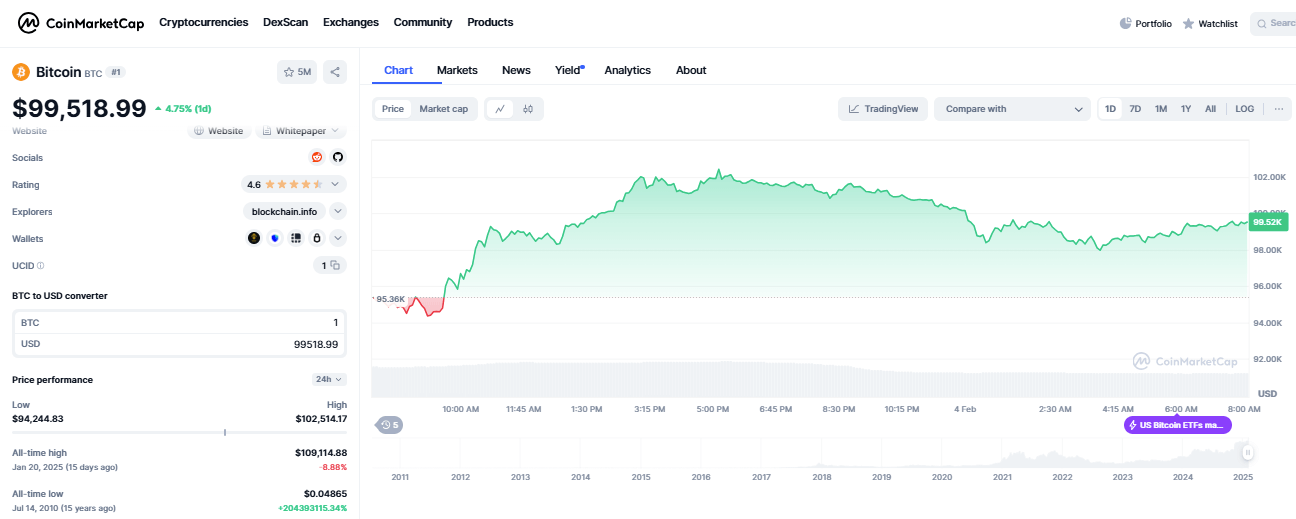
Task: Open the Exchanges menu in navigation
Action: click(x=350, y=22)
